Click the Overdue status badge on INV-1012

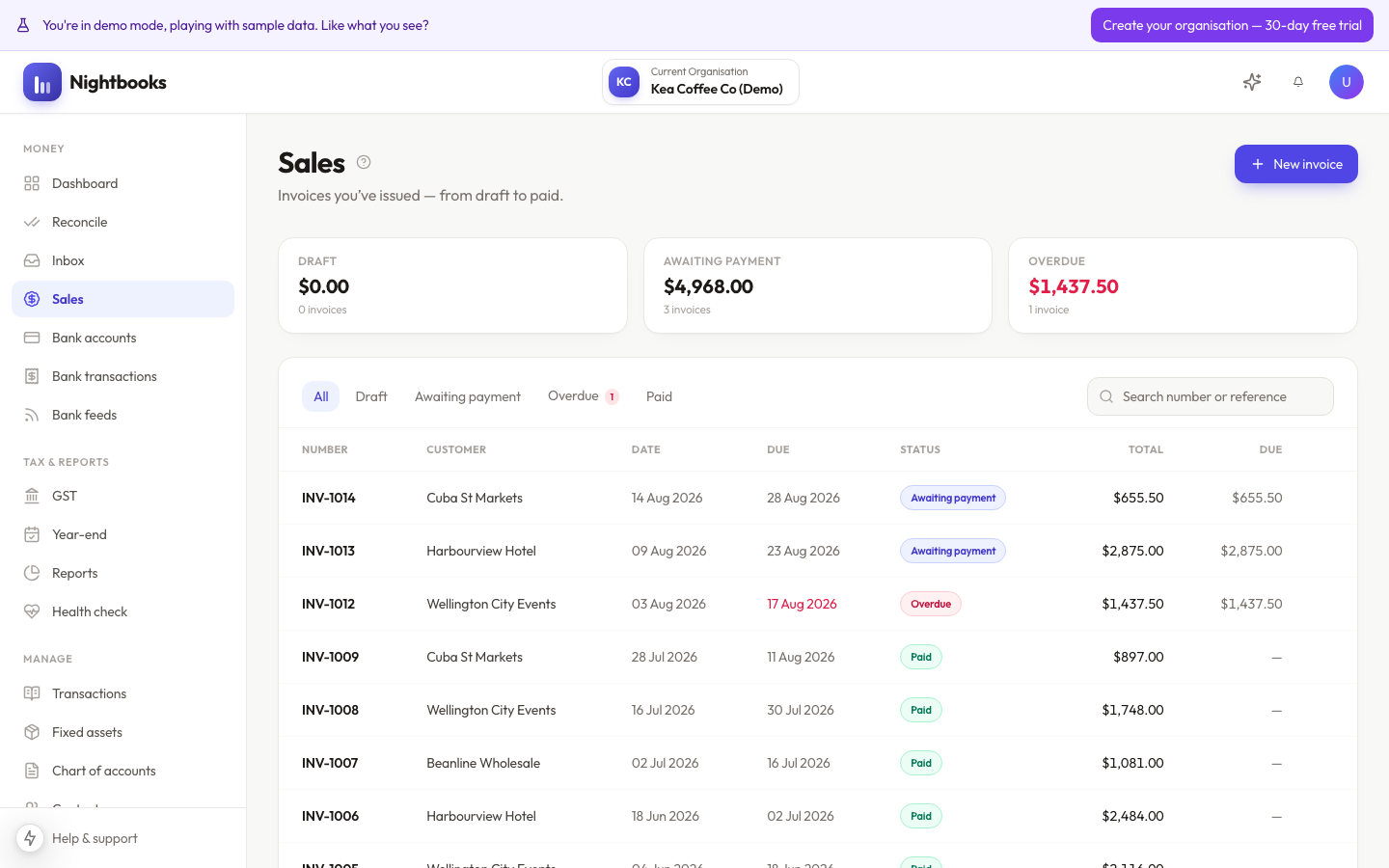[931, 604]
